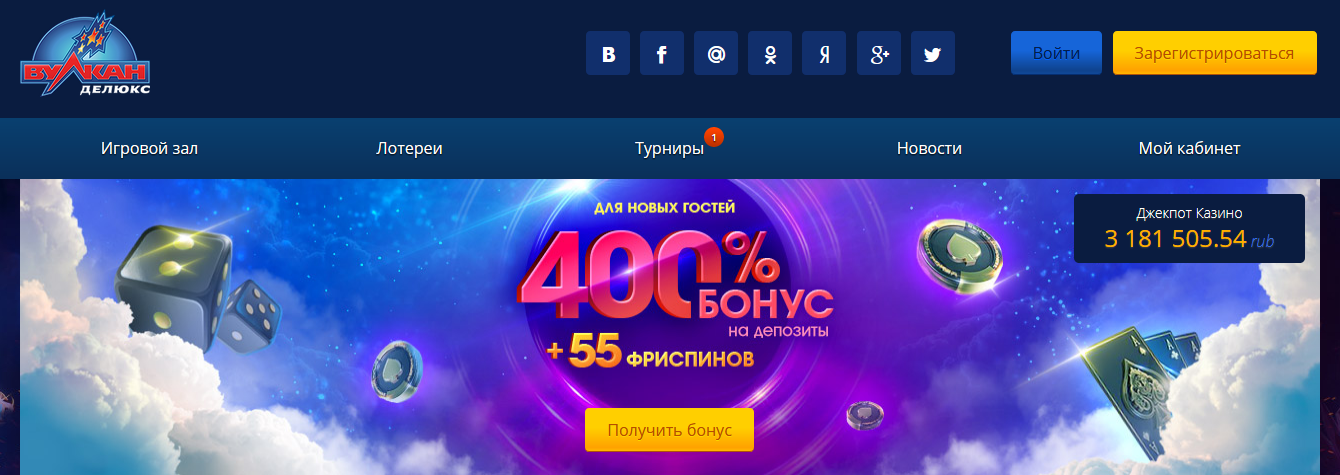Screen dimensions: 1340x475
Task: Go to the Турниры section
Action: 669,148
